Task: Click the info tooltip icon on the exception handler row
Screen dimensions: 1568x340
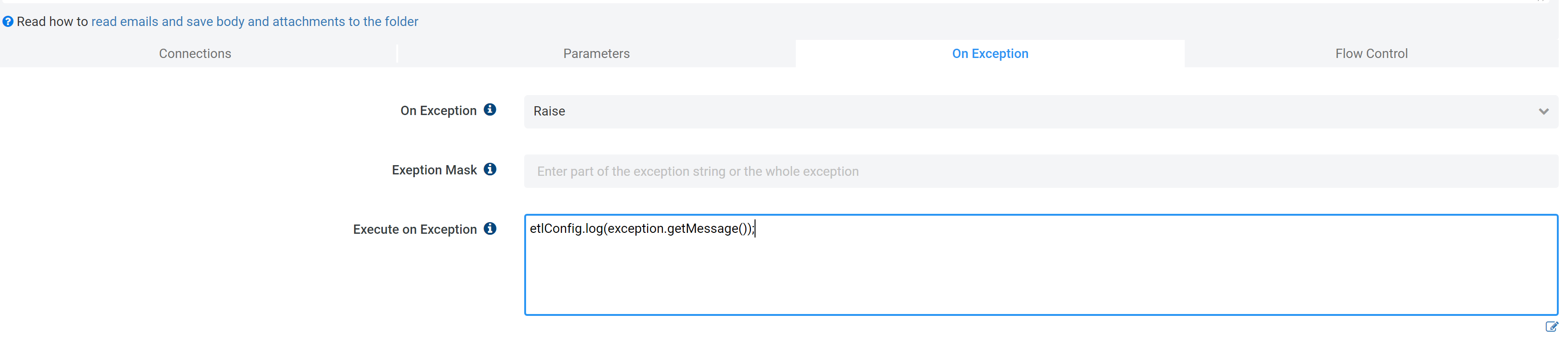Action: (x=490, y=109)
